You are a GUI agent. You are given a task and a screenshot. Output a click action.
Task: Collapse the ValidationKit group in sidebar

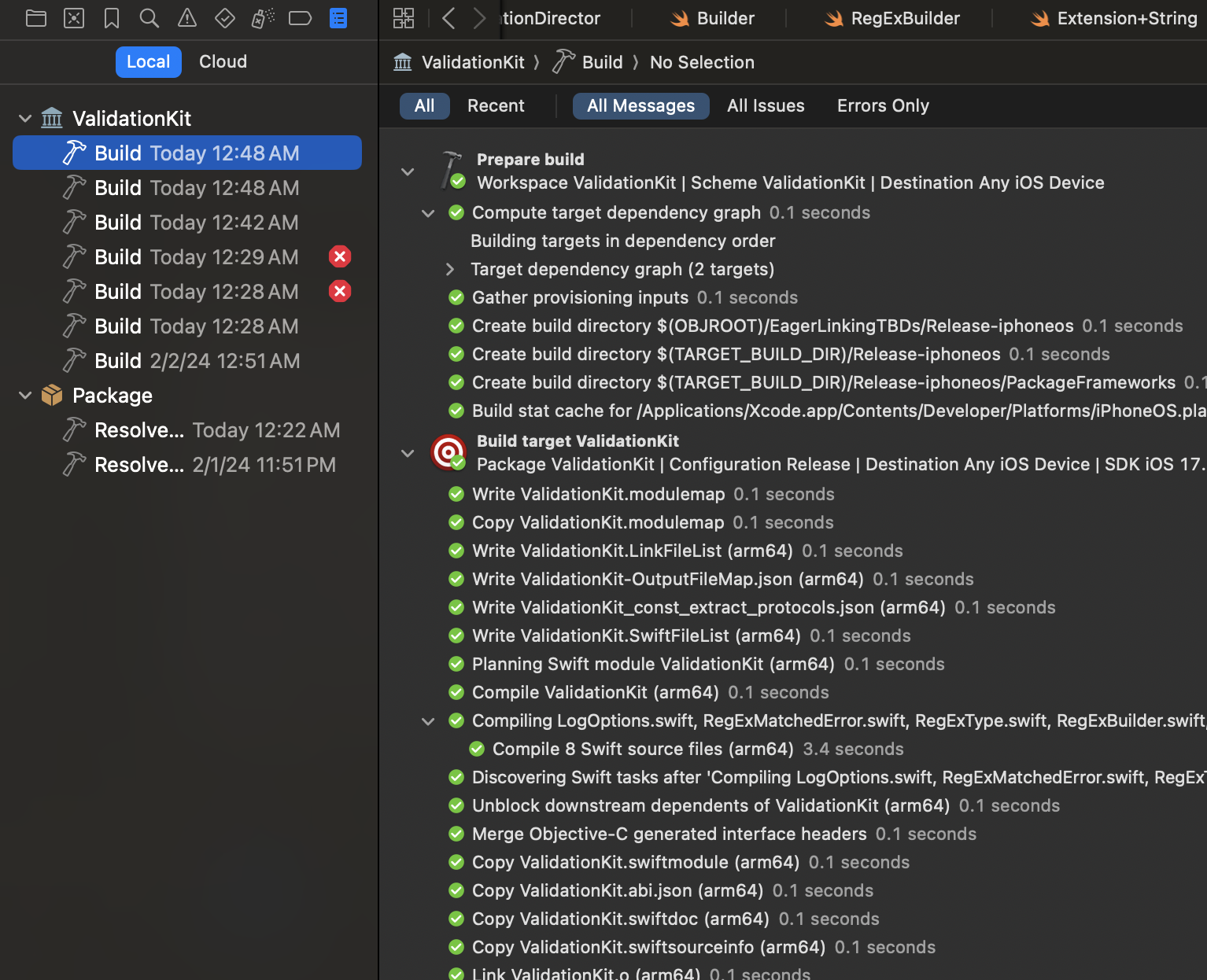25,119
